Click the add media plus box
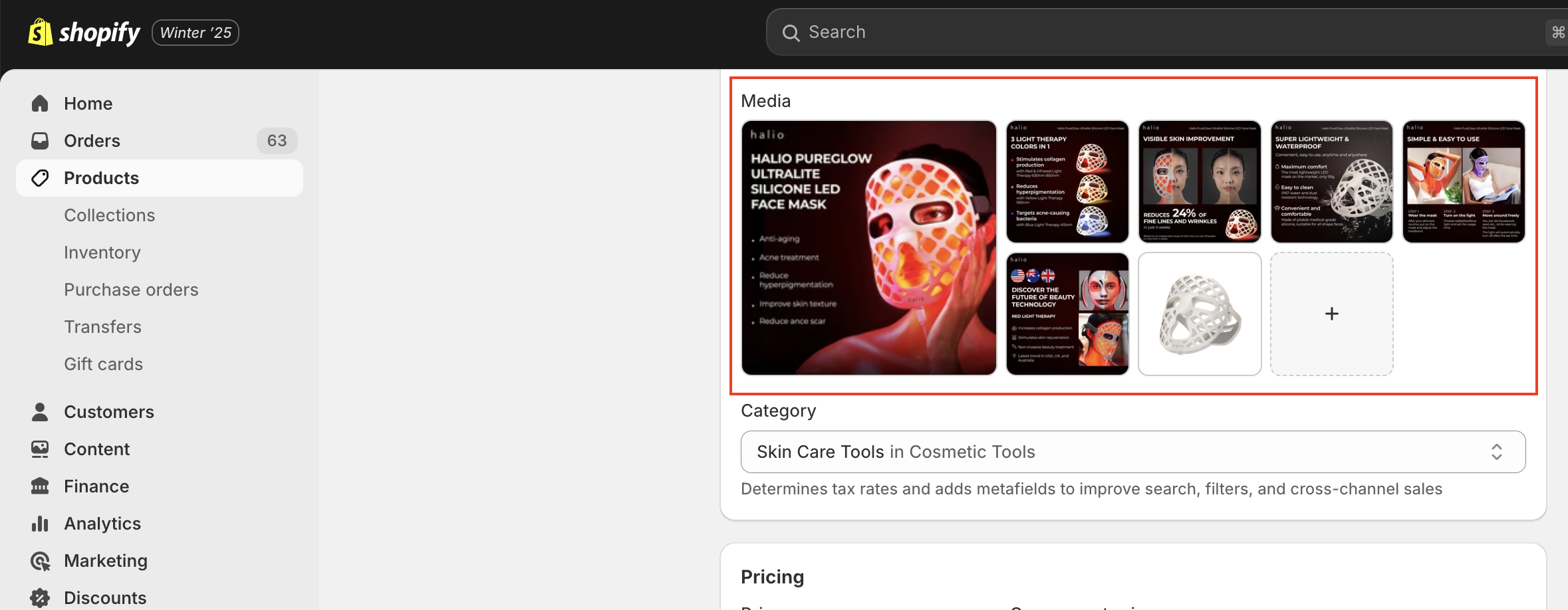Image resolution: width=1568 pixels, height=610 pixels. pos(1331,314)
